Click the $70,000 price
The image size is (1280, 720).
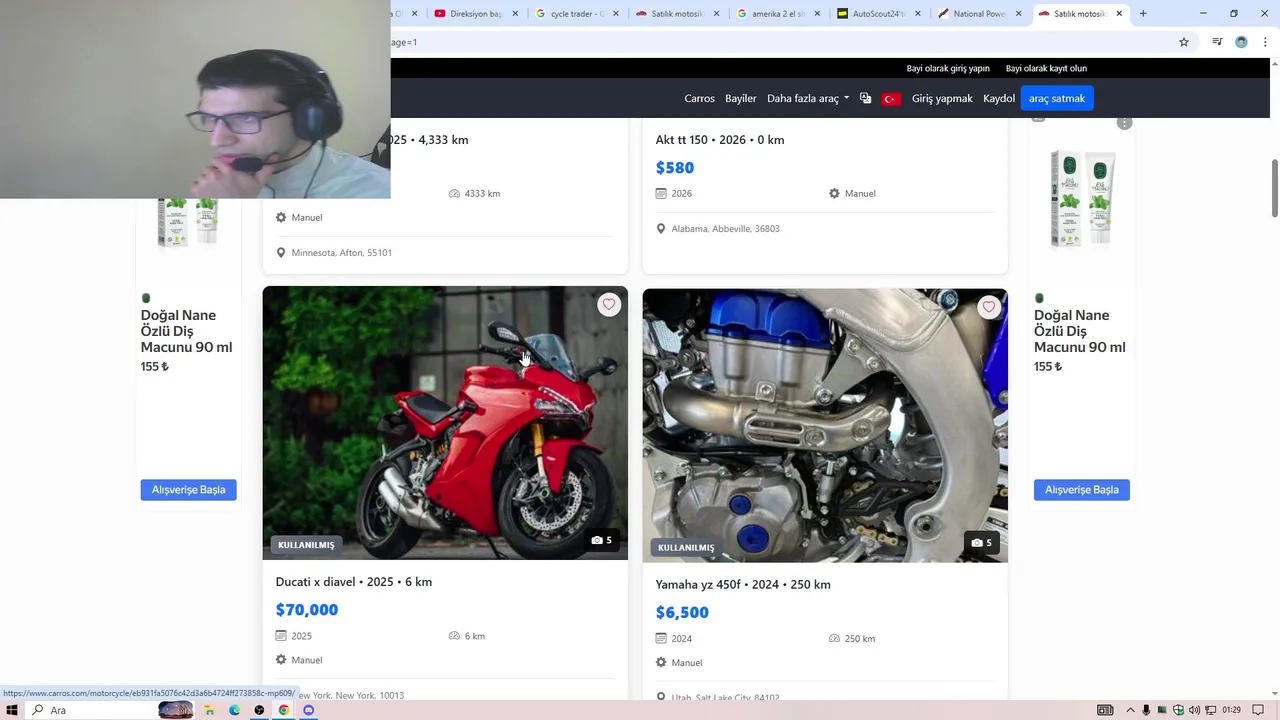[307, 610]
